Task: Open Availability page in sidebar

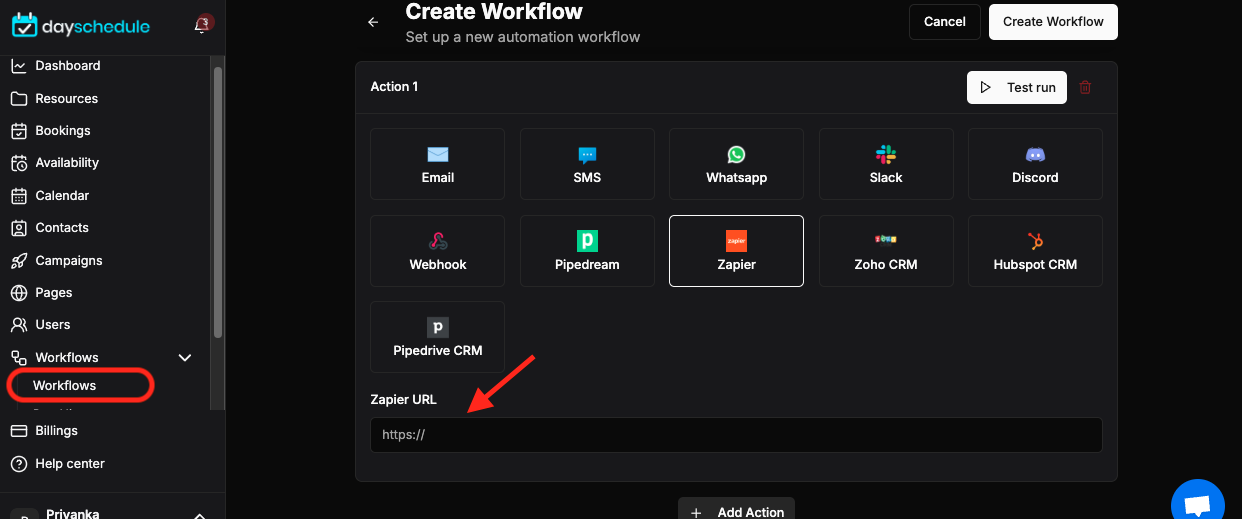Action: coord(67,163)
